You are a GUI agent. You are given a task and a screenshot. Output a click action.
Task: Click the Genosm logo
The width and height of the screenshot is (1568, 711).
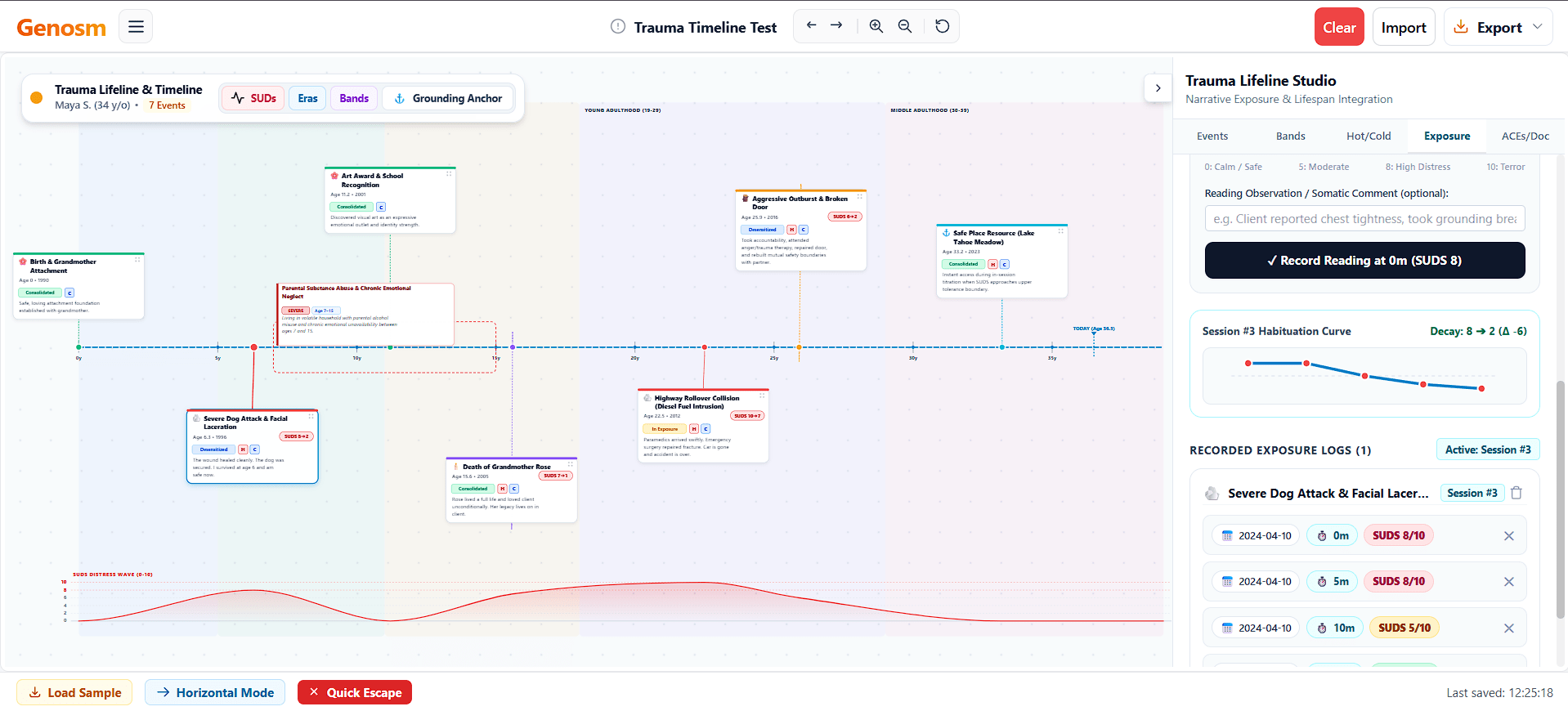61,28
